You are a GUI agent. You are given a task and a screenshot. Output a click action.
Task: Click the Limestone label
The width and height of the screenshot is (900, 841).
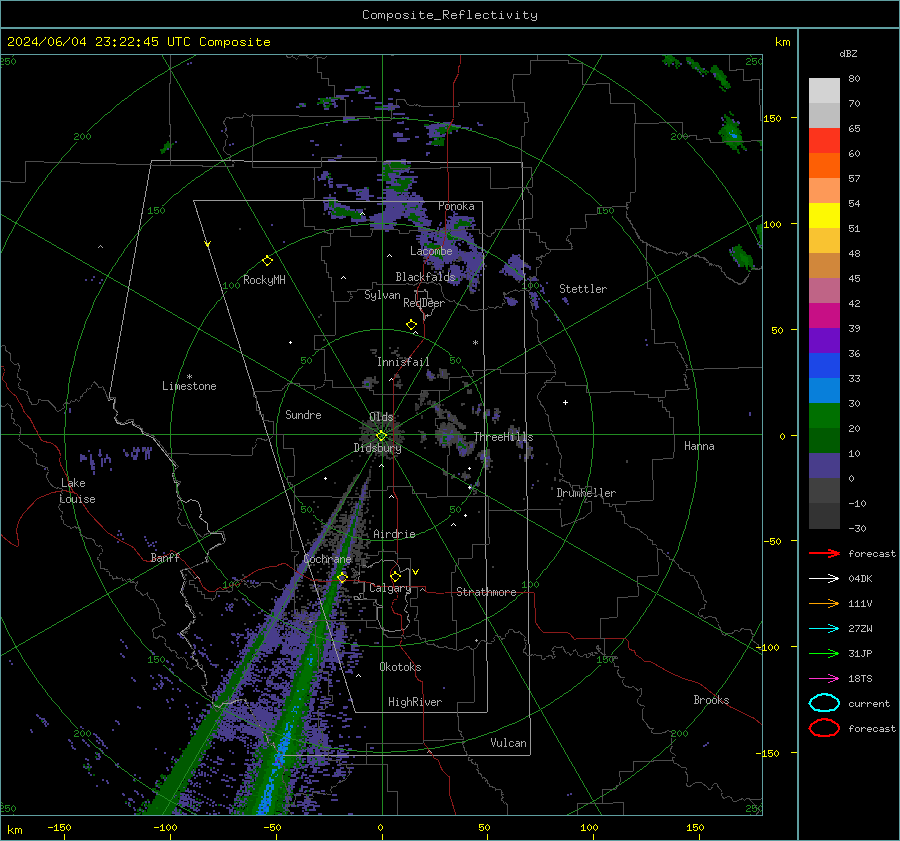click(189, 386)
